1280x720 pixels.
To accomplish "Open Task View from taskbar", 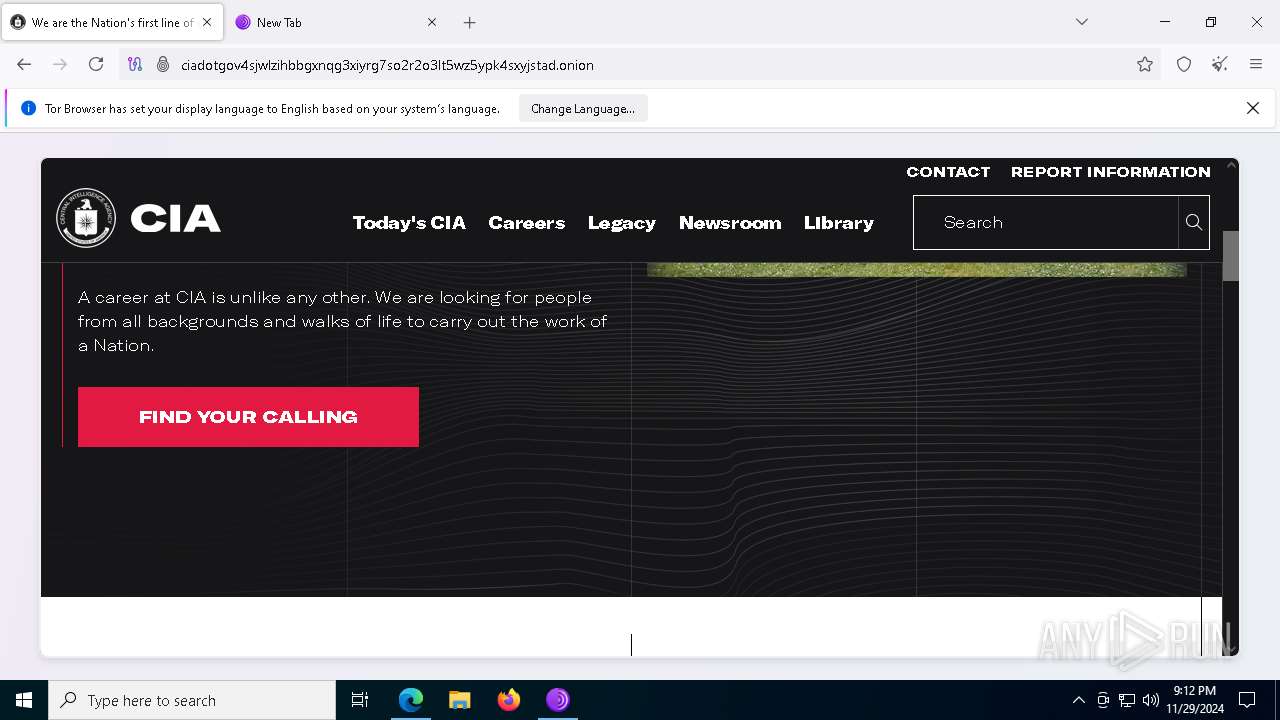I will pos(360,700).
